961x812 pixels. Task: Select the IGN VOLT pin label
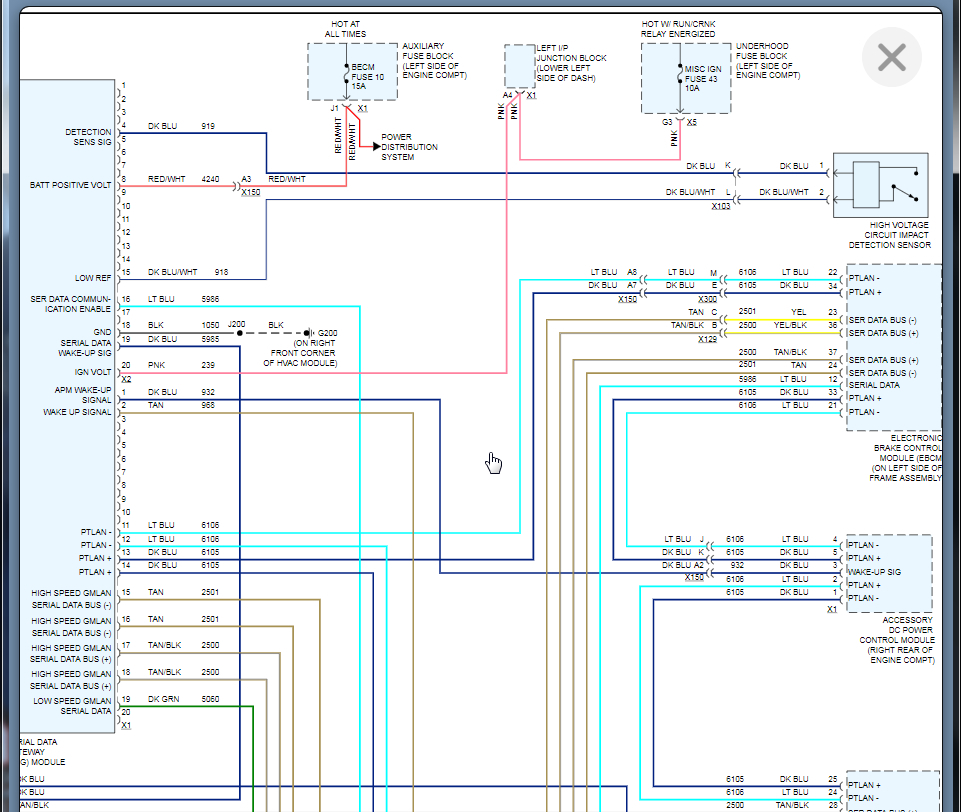[x=92, y=371]
